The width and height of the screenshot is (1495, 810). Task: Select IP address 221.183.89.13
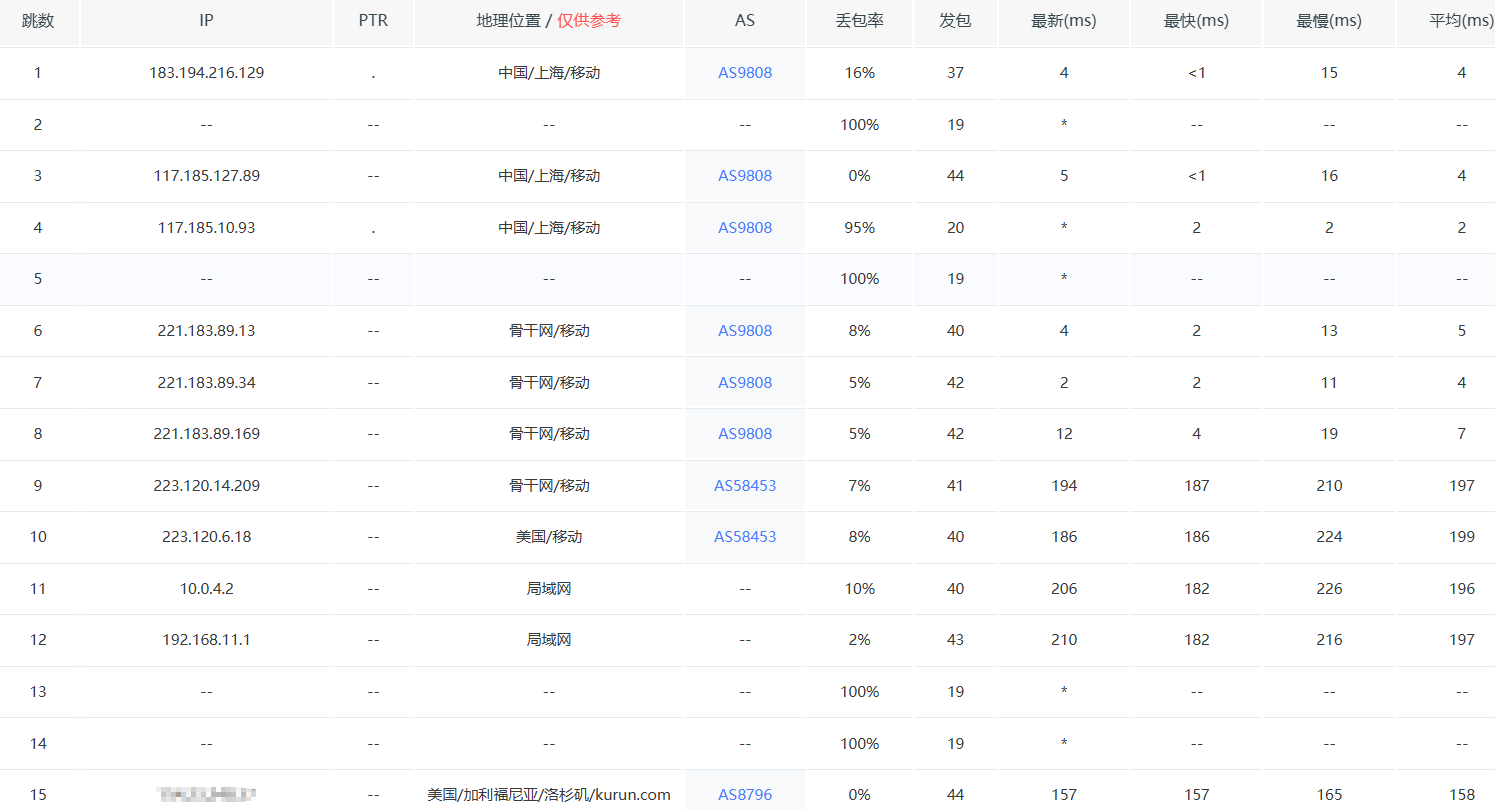pyautogui.click(x=207, y=331)
